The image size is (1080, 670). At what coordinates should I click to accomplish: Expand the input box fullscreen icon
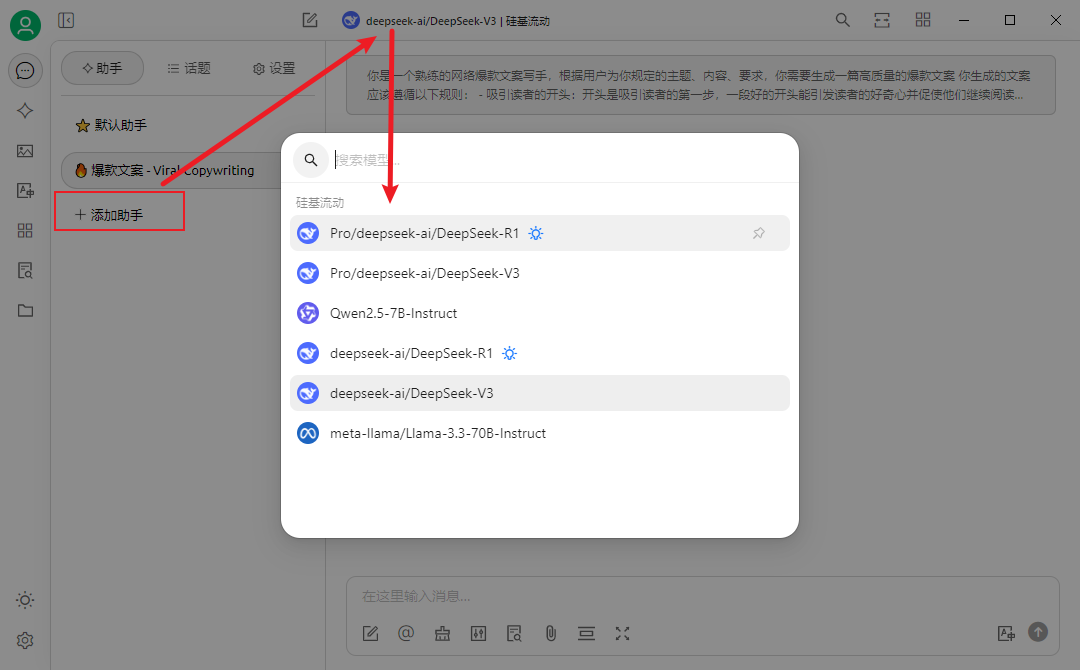tap(622, 634)
